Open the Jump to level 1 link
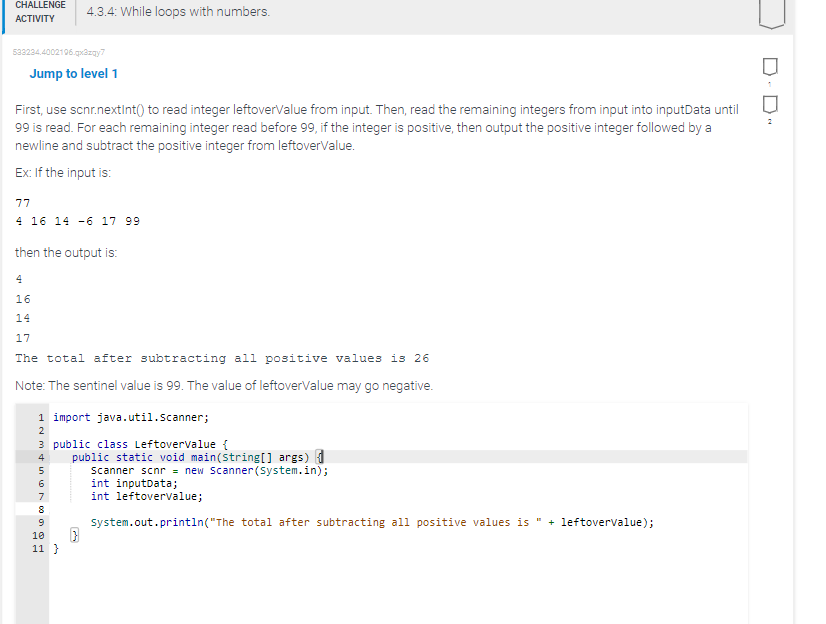The height and width of the screenshot is (624, 826). pyautogui.click(x=73, y=73)
